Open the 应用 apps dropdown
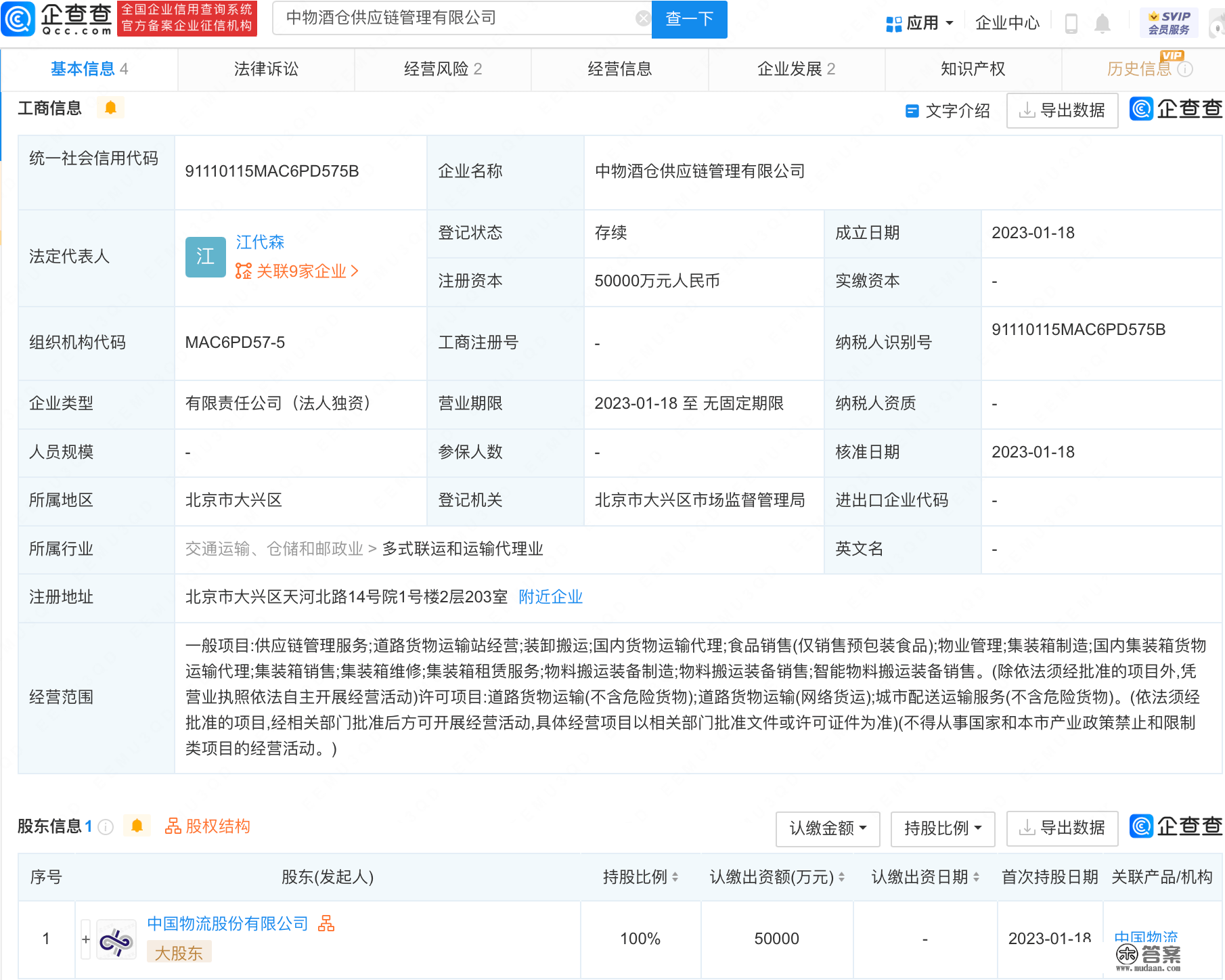 click(x=920, y=23)
